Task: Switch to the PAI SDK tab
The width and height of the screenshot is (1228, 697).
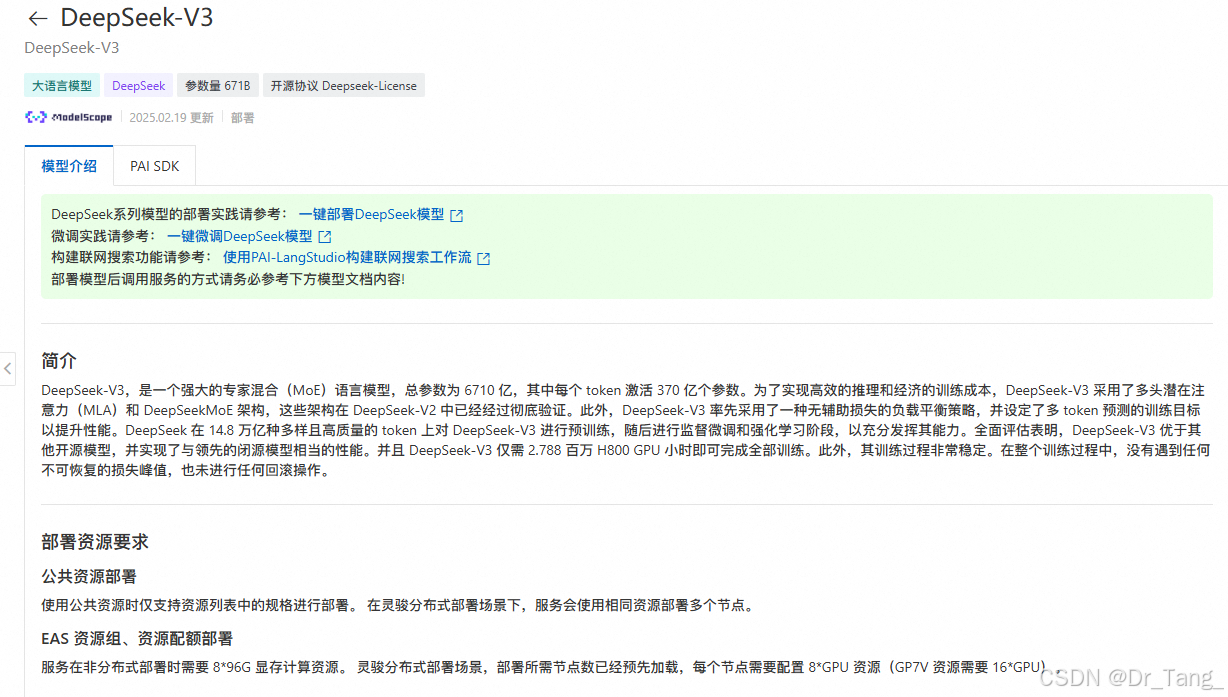Action: tap(154, 166)
